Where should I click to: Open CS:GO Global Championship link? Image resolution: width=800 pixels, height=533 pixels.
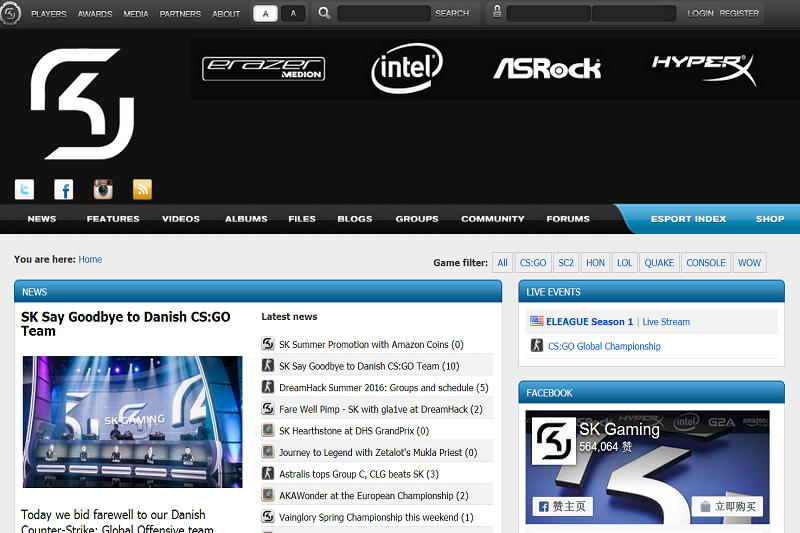604,346
